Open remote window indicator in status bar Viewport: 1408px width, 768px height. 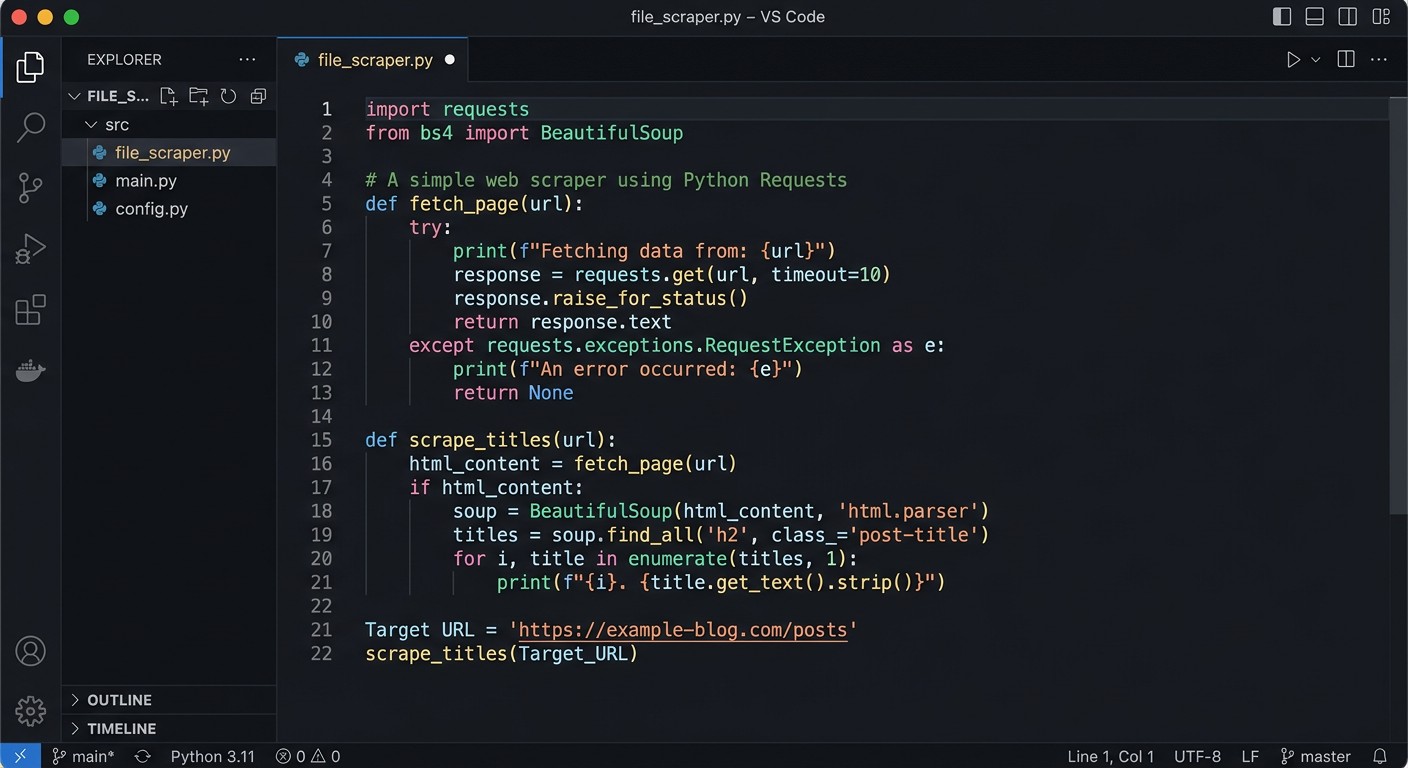[20, 756]
